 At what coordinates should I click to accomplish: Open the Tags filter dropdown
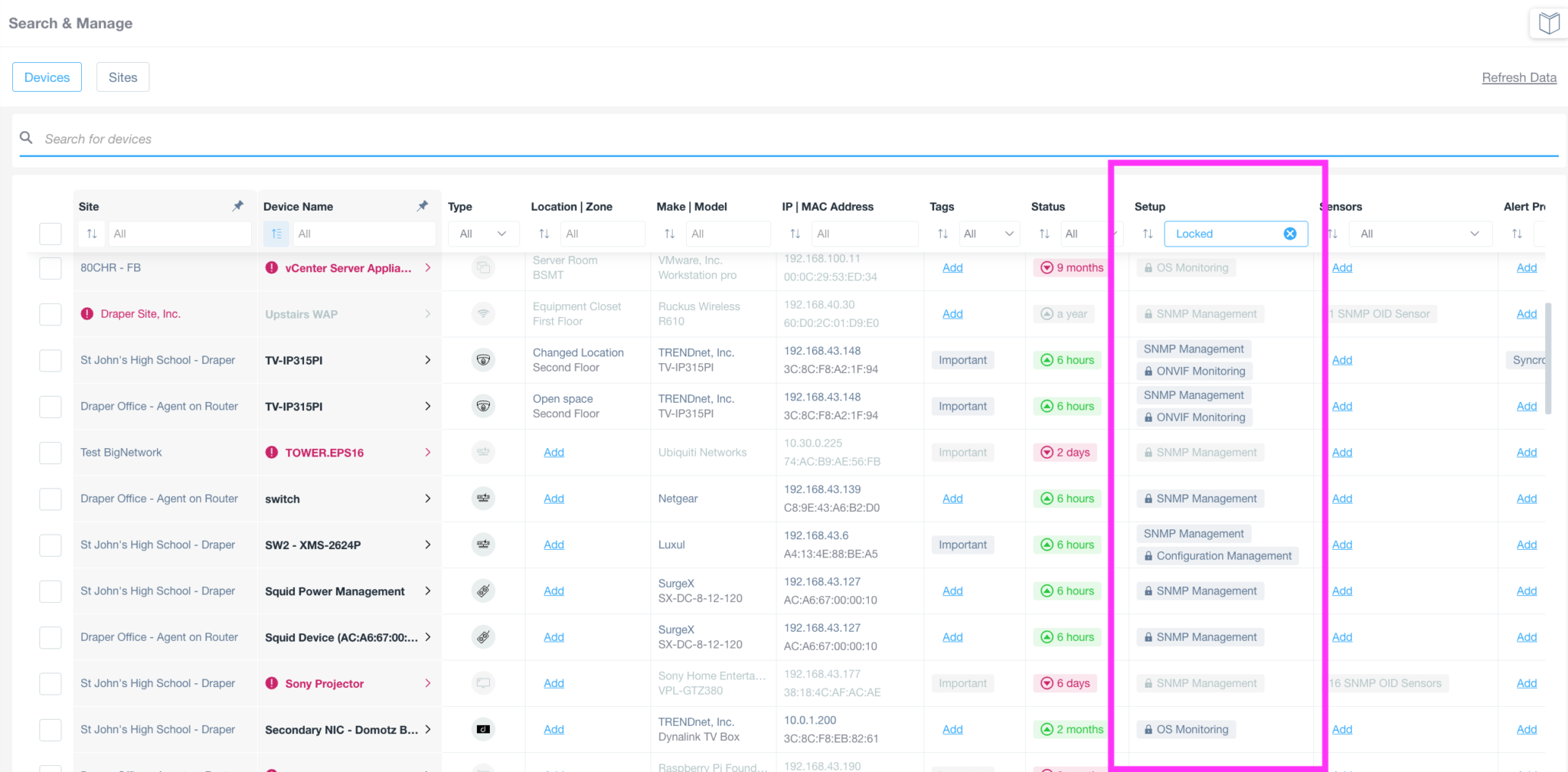click(x=988, y=234)
